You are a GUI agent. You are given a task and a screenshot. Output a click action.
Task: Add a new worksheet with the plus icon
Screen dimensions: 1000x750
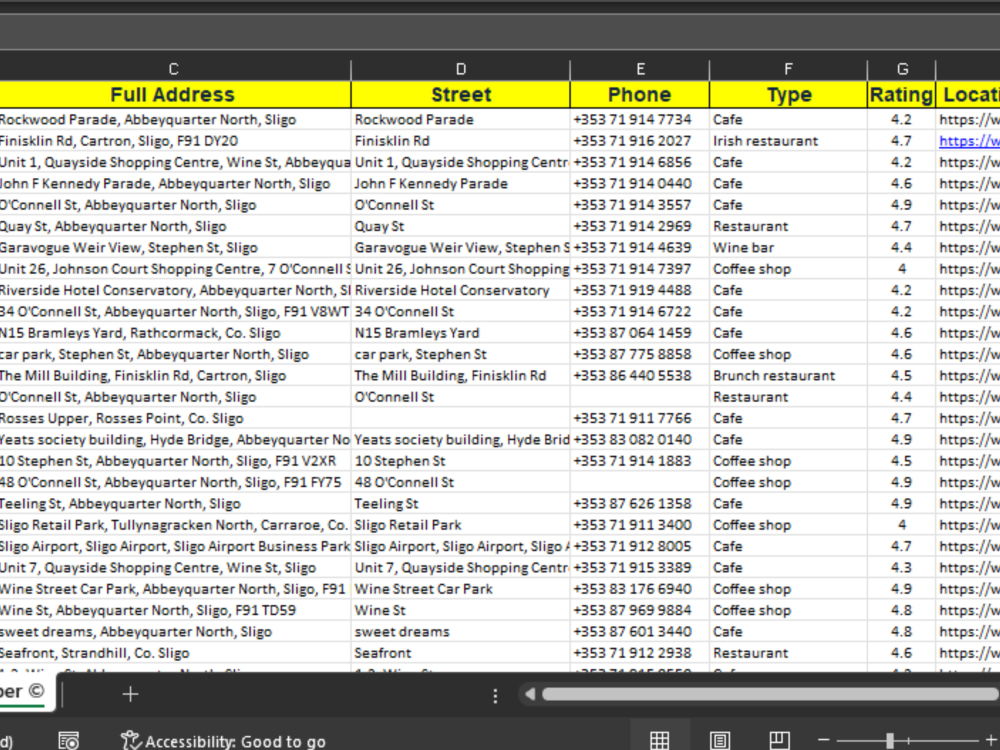130,693
